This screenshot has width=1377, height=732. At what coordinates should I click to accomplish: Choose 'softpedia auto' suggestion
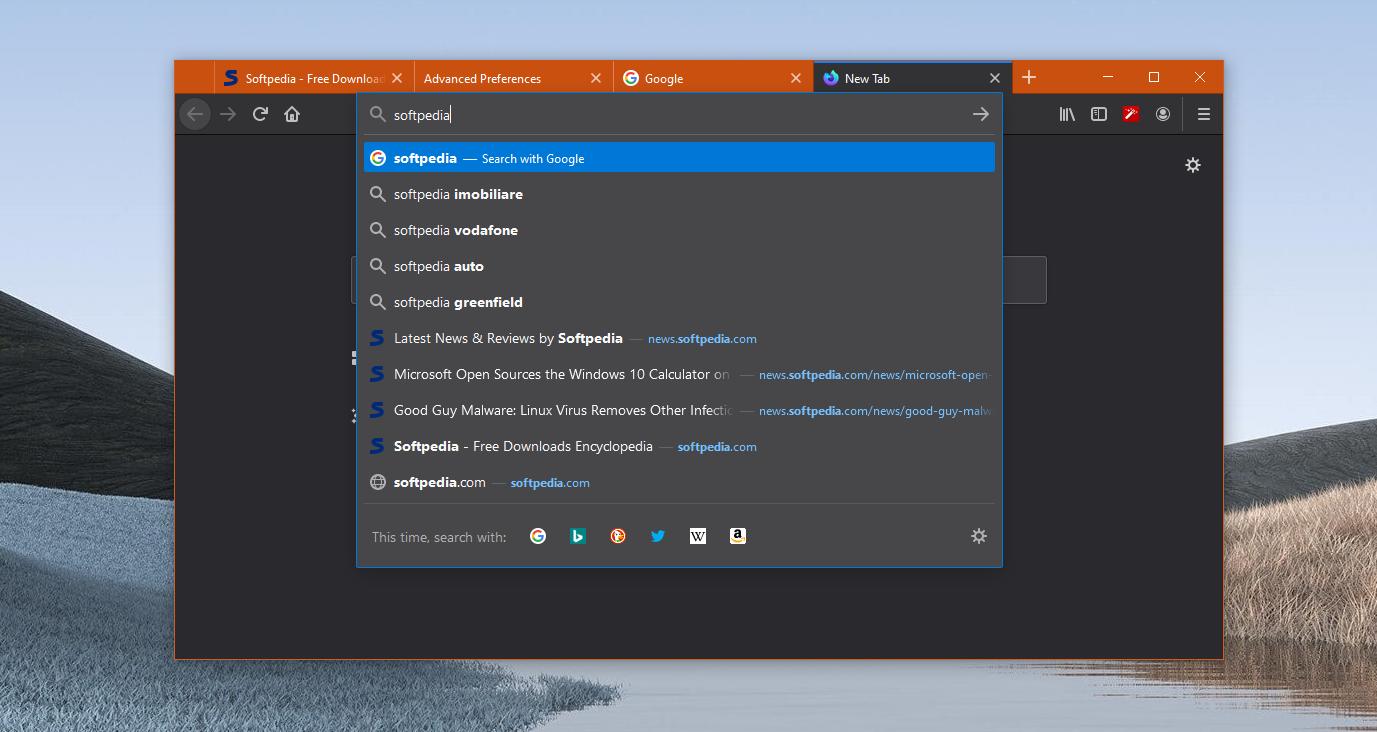click(679, 266)
